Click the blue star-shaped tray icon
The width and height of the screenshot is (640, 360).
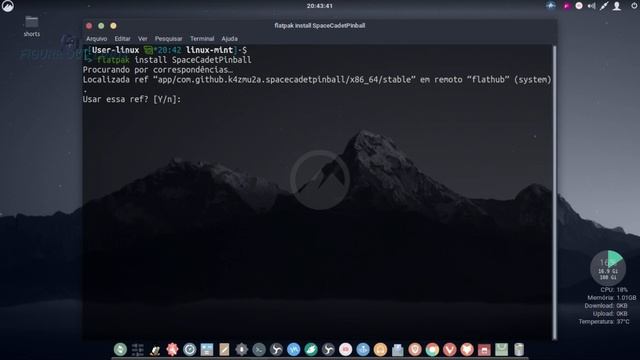pos(551,6)
